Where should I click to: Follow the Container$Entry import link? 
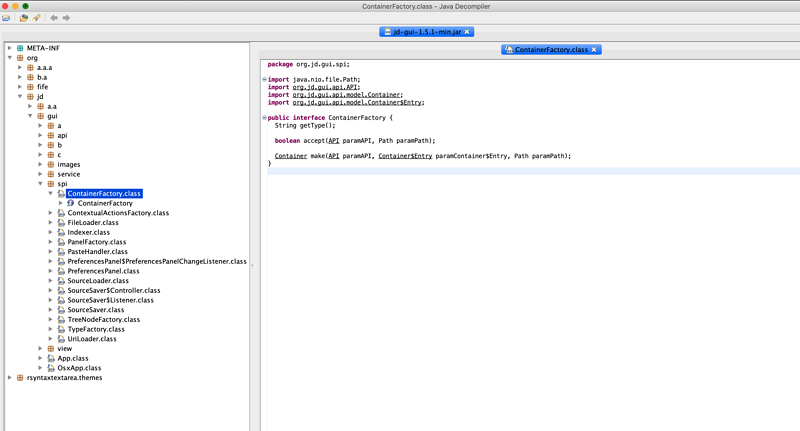[x=358, y=102]
